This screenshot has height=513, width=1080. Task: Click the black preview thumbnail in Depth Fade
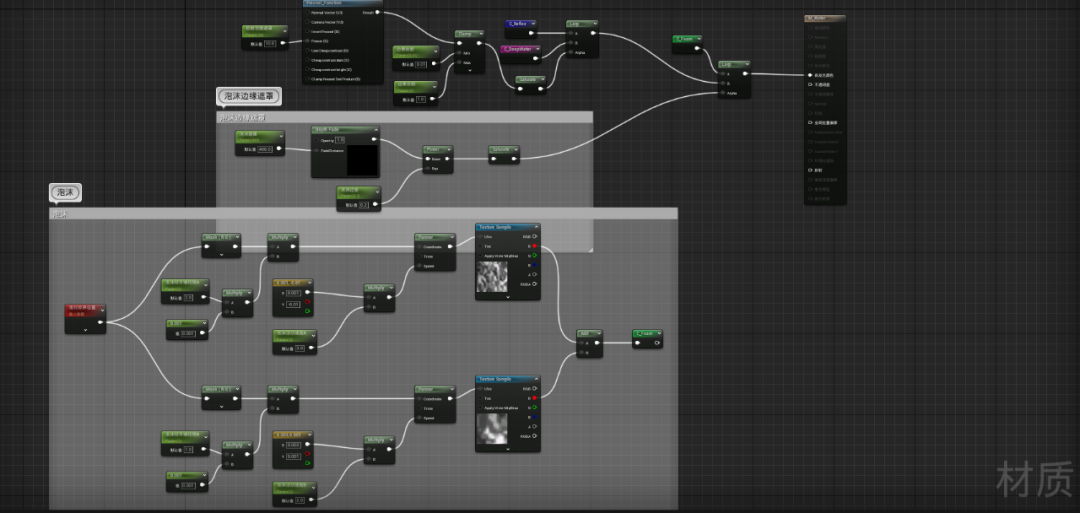pyautogui.click(x=362, y=160)
